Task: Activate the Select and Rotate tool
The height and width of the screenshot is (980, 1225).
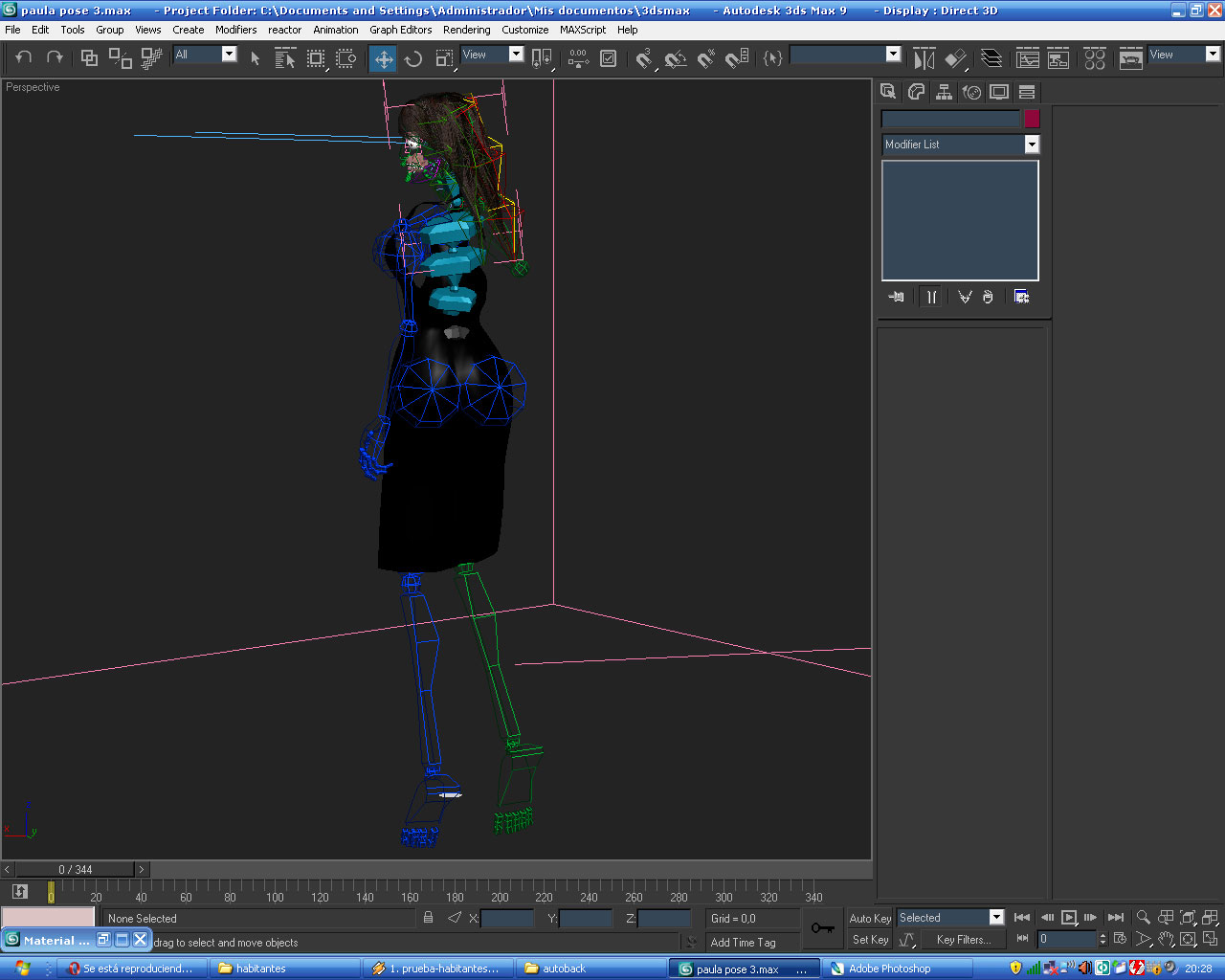Action: click(x=413, y=58)
